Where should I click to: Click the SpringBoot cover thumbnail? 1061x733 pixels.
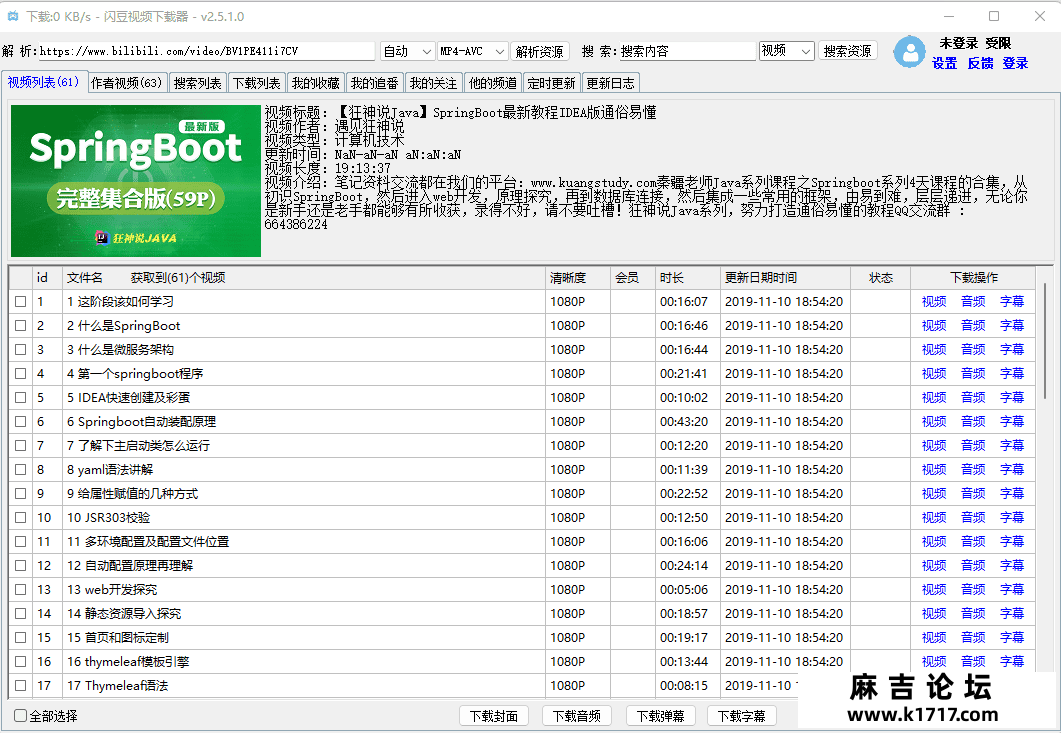136,181
